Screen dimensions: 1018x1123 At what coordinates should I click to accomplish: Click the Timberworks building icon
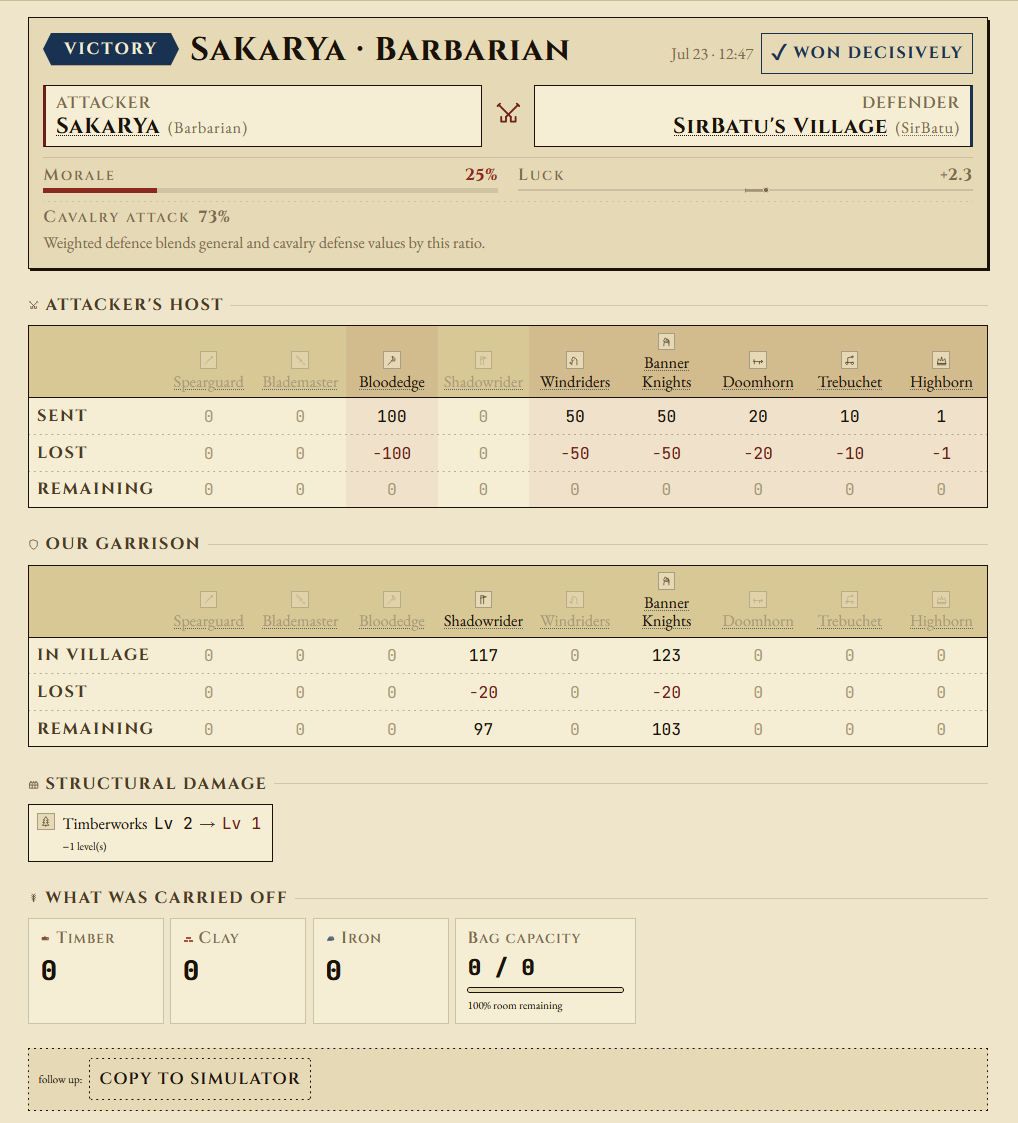tap(46, 822)
